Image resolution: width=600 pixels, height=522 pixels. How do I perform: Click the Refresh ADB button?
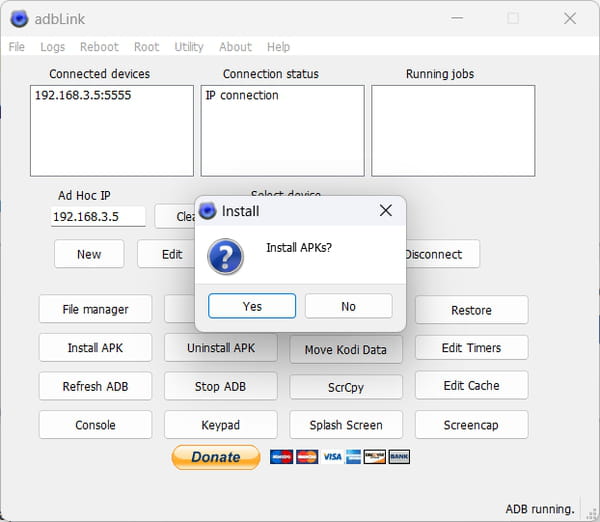point(95,386)
